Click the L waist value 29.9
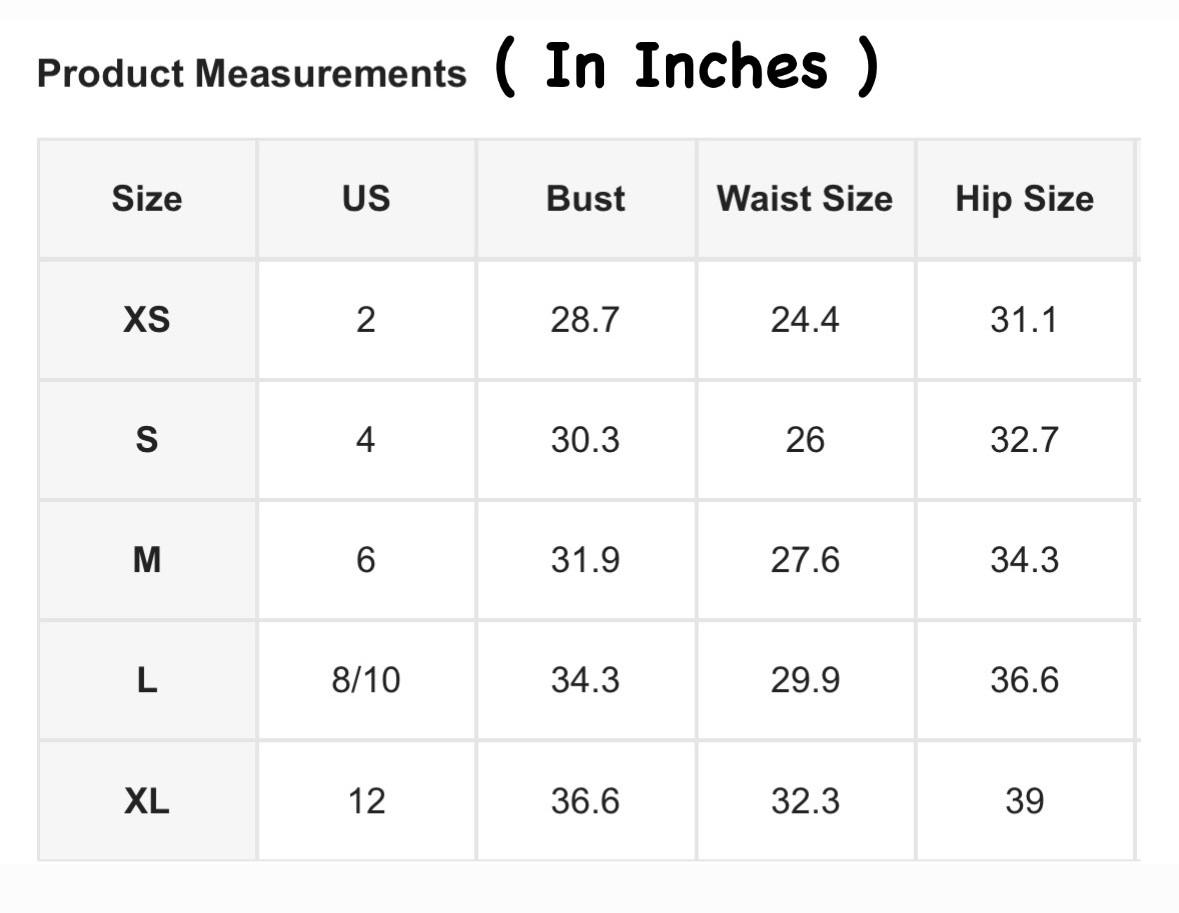Viewport: 1179px width, 913px height. [x=805, y=680]
